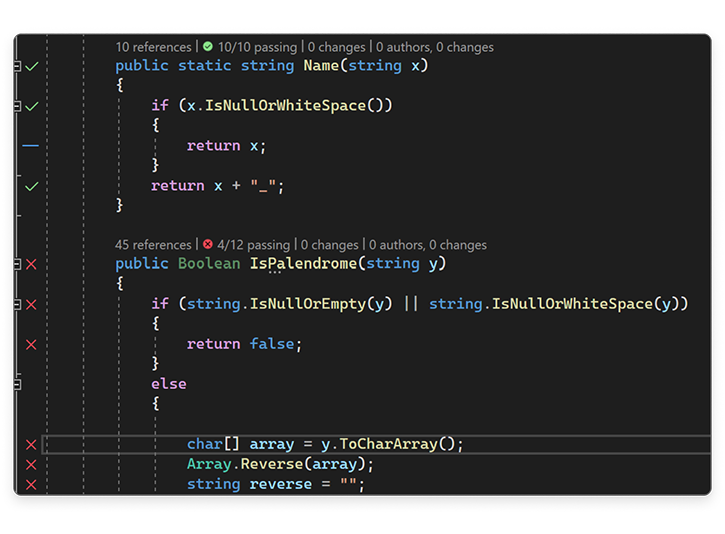Viewport: 725px width, 534px height.
Task: Click the ToCharArray method call
Action: coord(389,444)
